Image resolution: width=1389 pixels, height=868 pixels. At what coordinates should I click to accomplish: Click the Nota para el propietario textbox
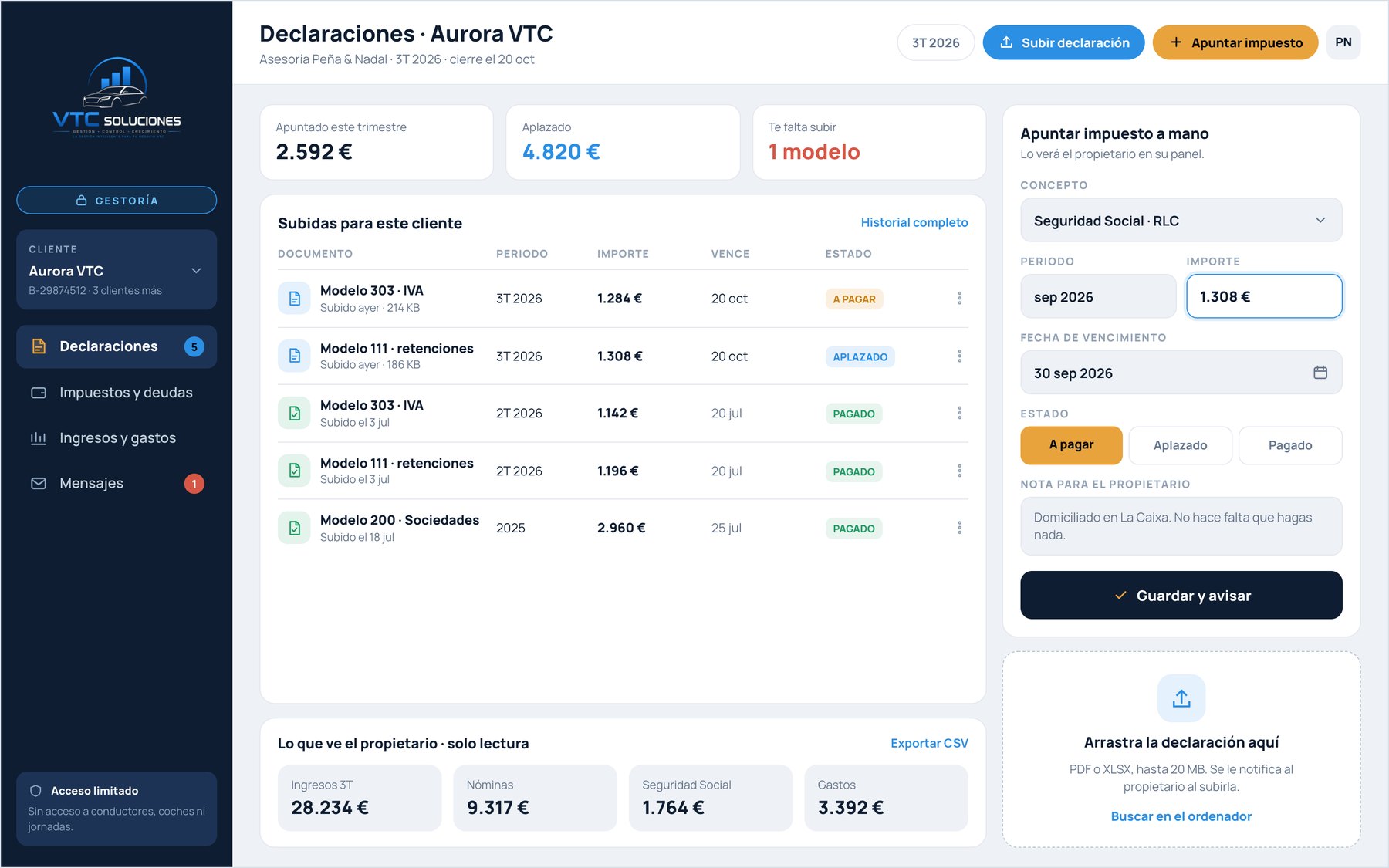click(1181, 526)
